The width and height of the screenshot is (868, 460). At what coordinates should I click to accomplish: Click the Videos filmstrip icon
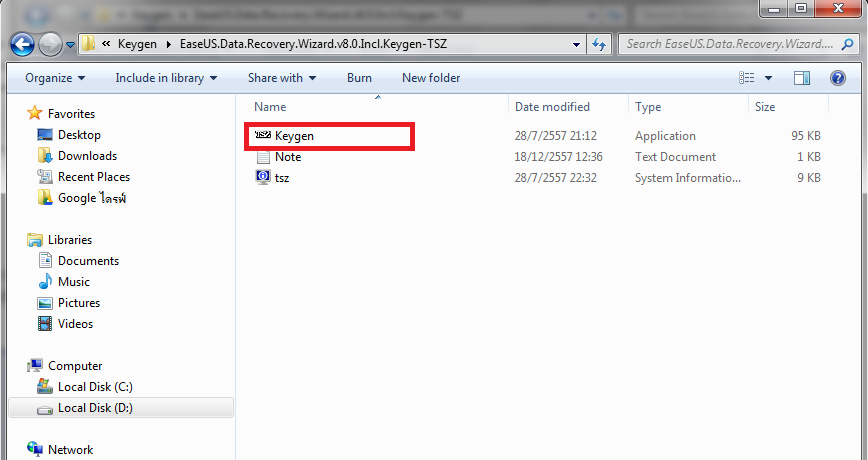(x=45, y=323)
